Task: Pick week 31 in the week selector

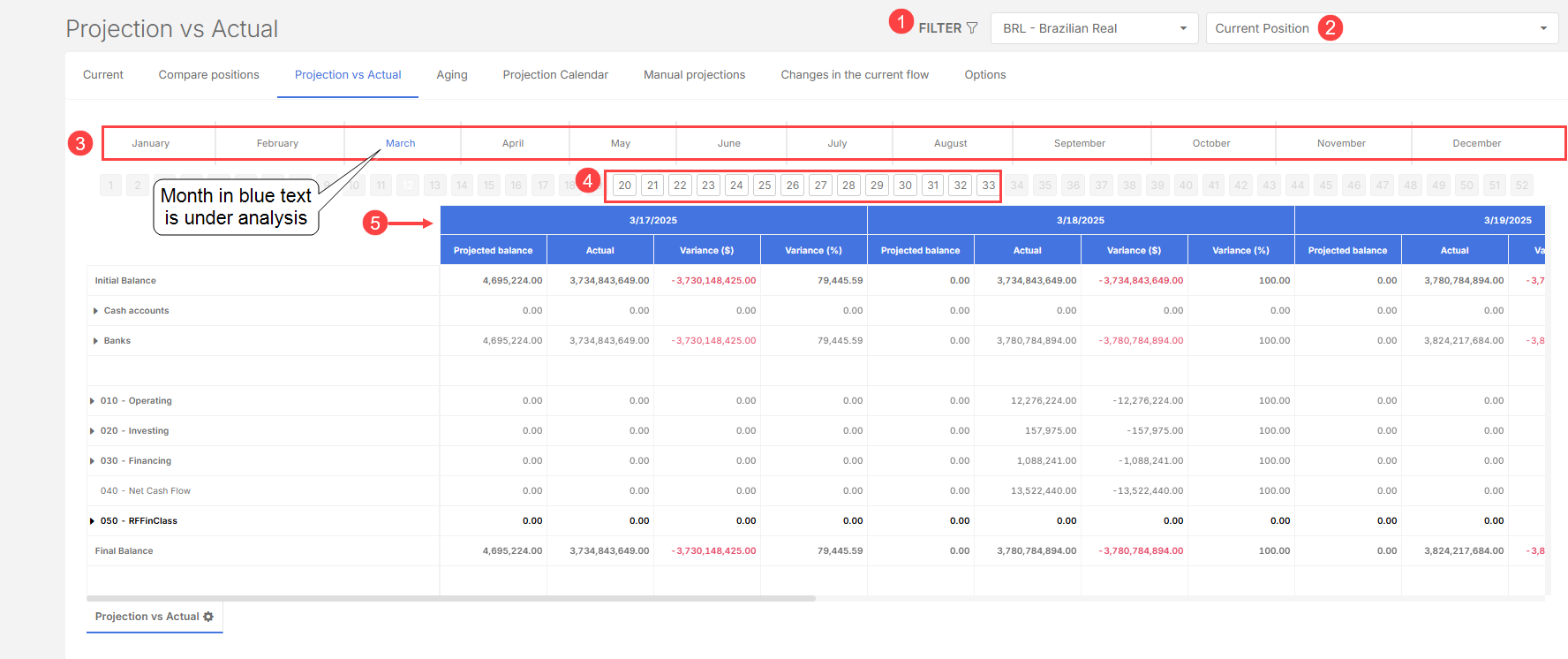Action: (x=932, y=186)
